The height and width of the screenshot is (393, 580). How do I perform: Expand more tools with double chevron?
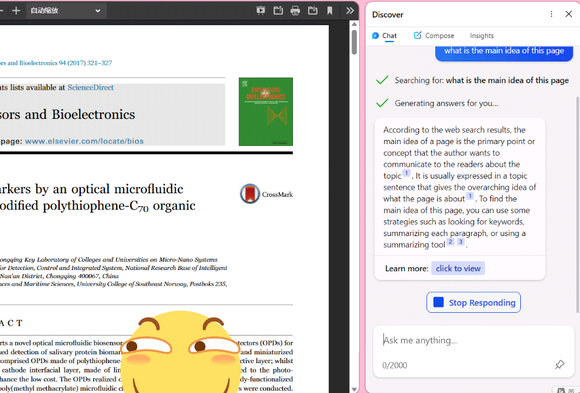point(350,11)
